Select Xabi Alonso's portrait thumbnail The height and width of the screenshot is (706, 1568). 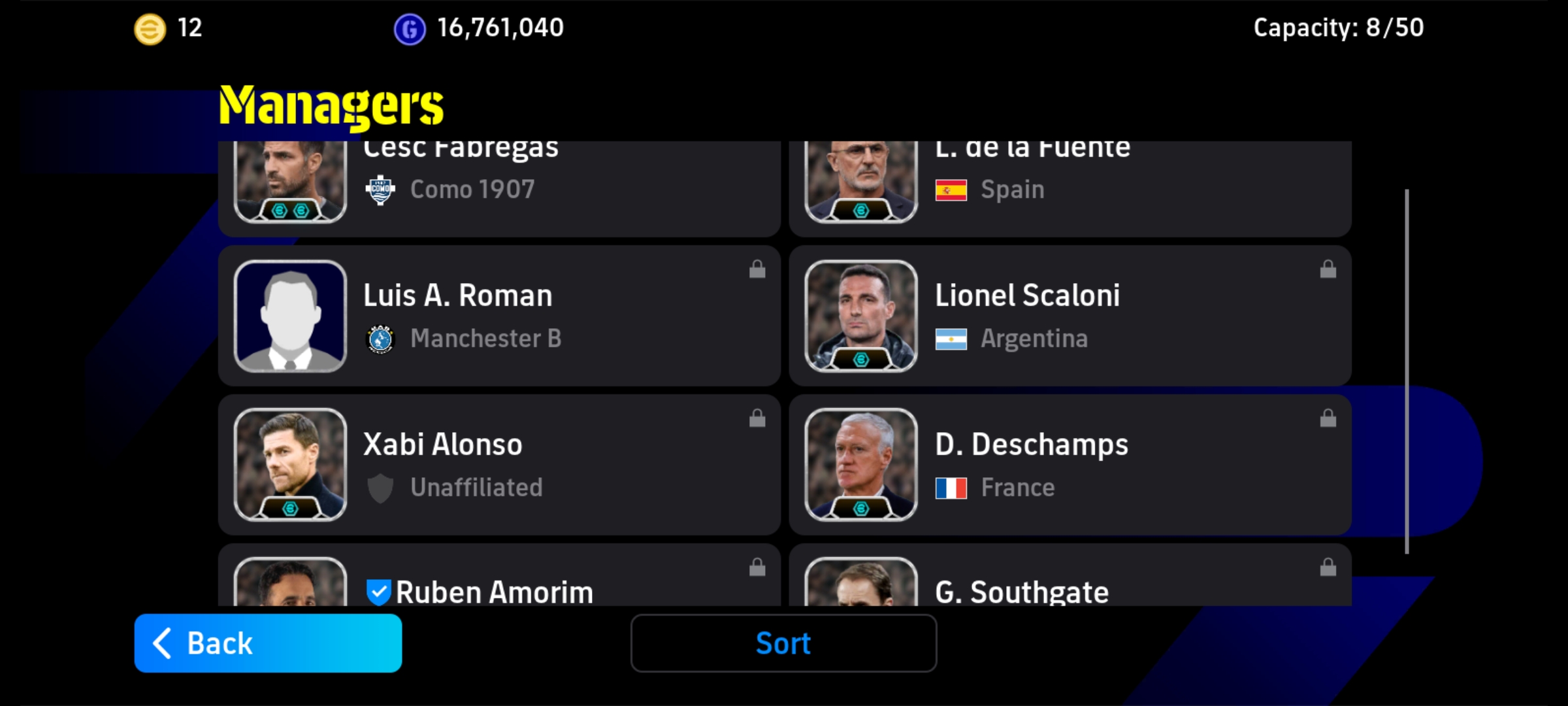(290, 465)
